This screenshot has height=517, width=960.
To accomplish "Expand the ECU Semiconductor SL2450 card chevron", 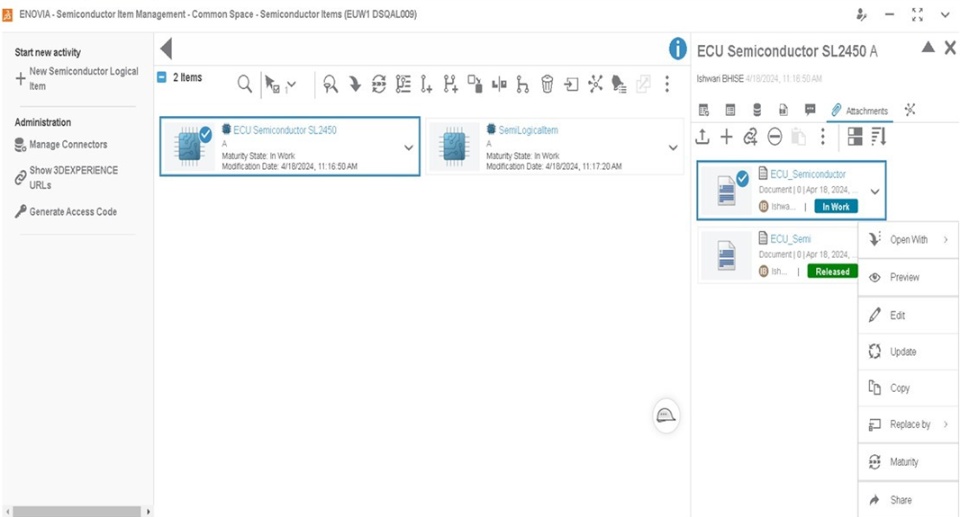I will (x=408, y=148).
